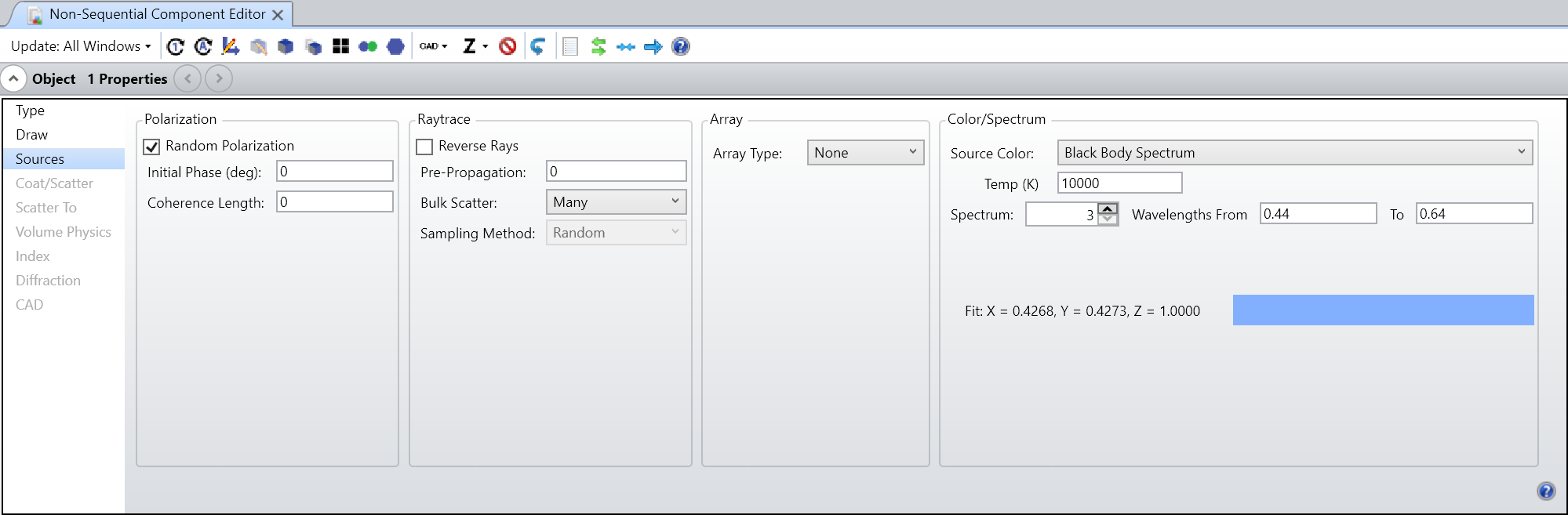Click the spreadsheet page icon
The width and height of the screenshot is (1568, 515).
[570, 47]
